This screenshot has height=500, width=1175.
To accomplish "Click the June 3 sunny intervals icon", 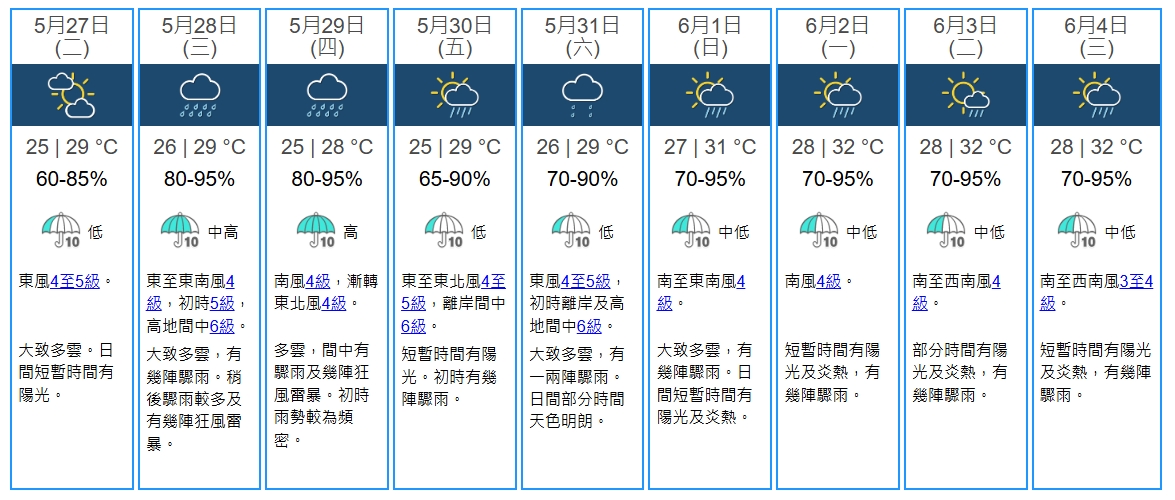I will pos(965,95).
